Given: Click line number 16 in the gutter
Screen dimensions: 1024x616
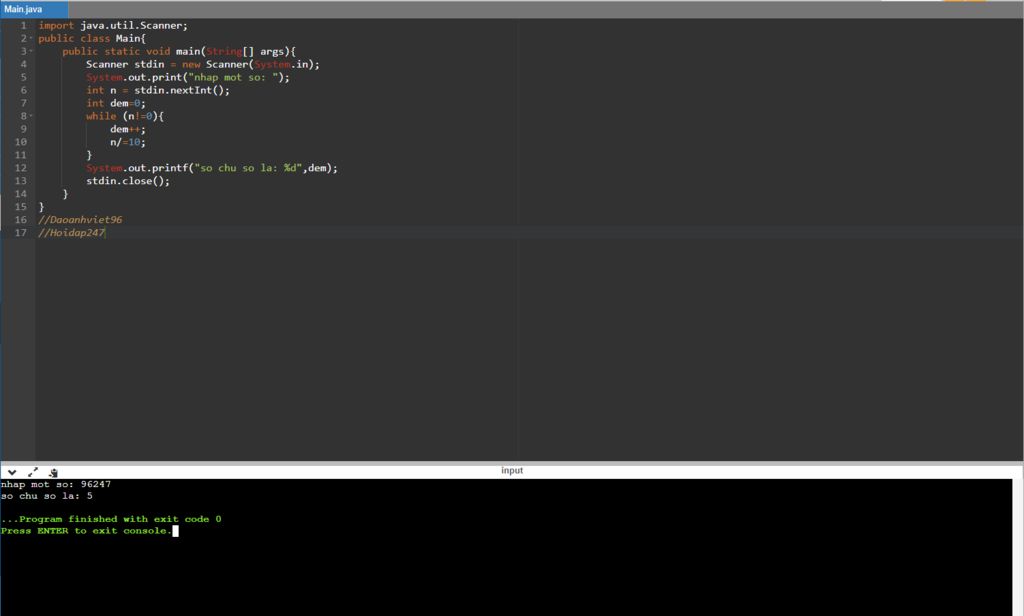Looking at the screenshot, I should point(21,220).
